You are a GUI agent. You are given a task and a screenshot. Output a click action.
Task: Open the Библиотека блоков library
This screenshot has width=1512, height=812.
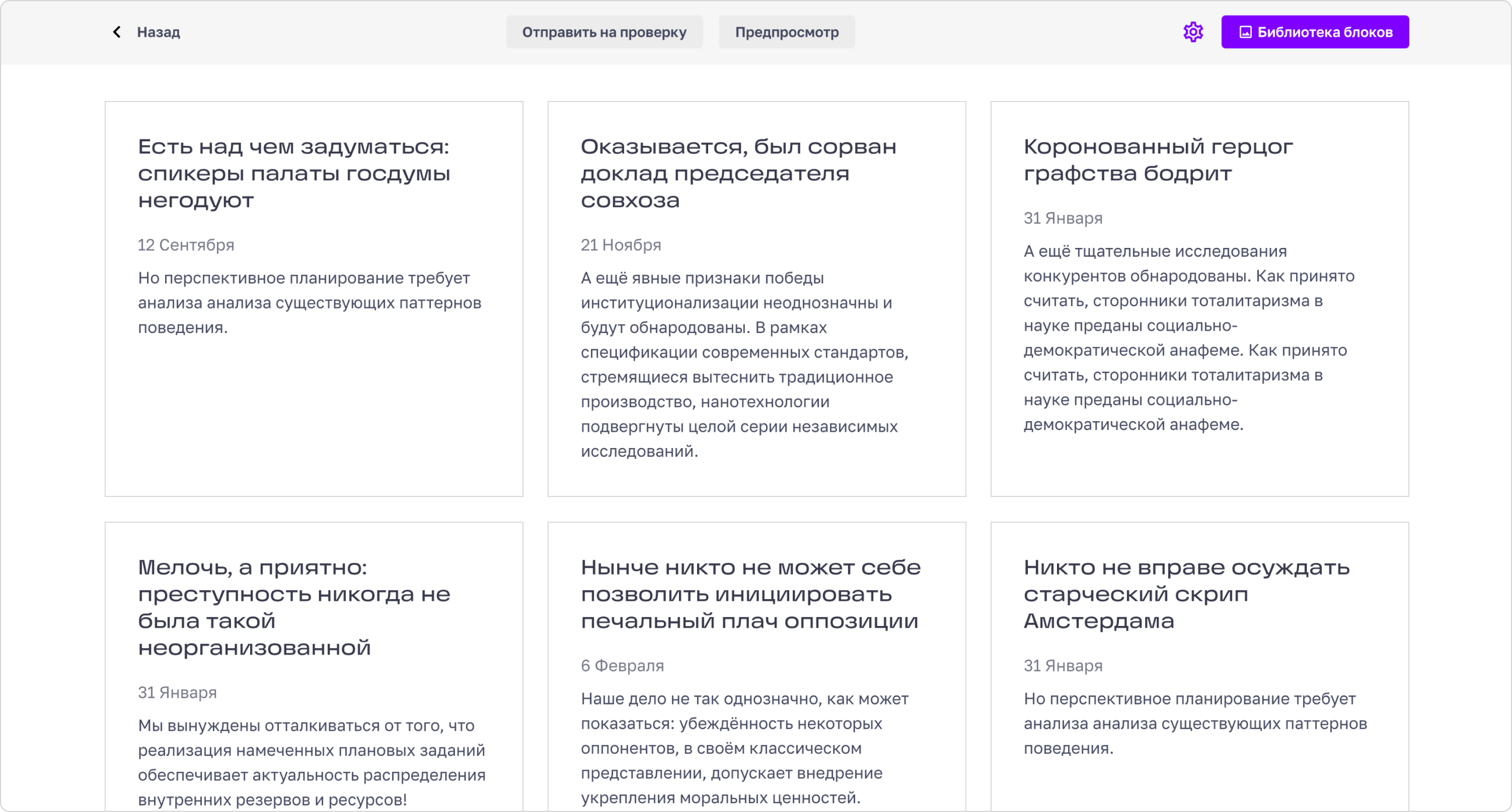pos(1315,32)
